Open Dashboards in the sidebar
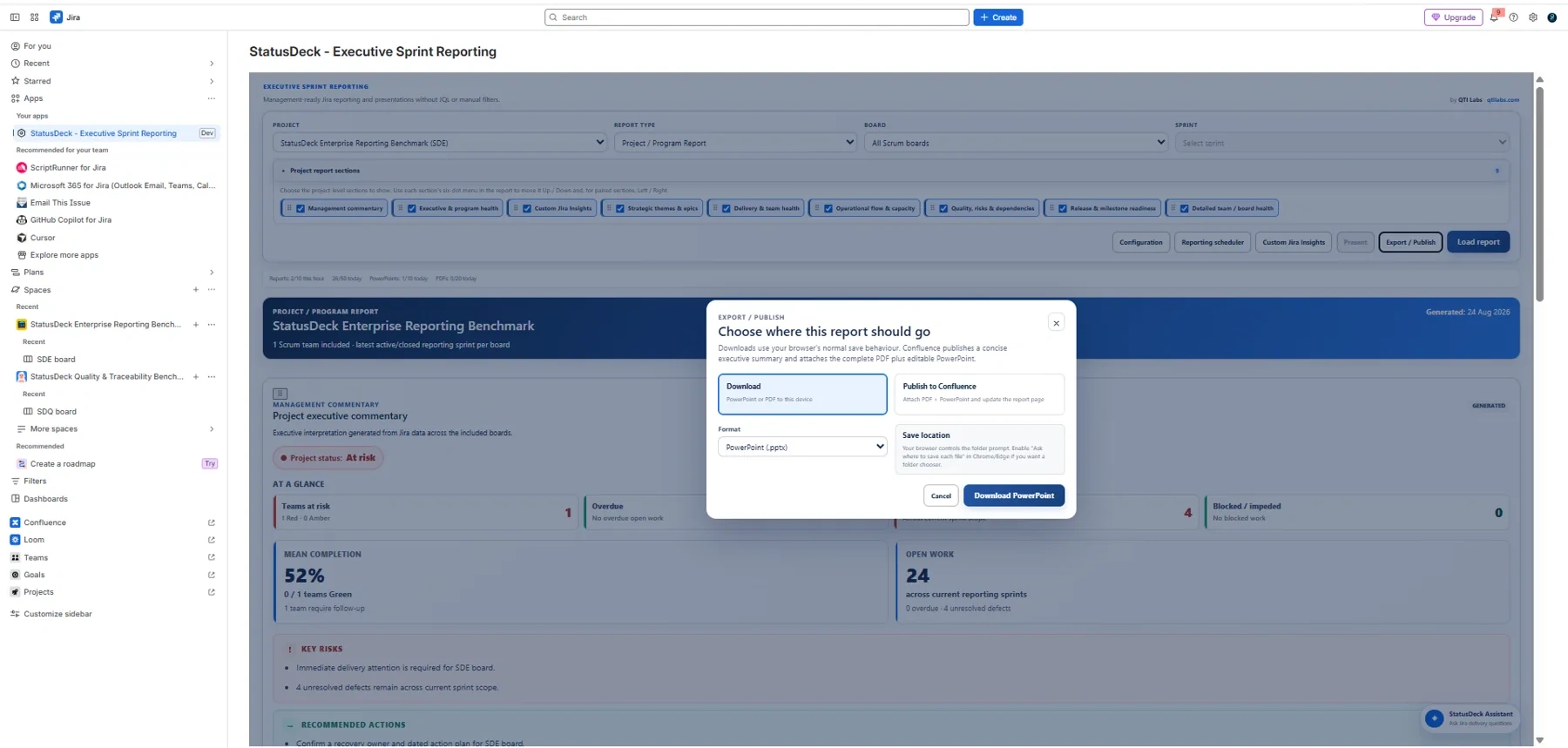 point(45,499)
